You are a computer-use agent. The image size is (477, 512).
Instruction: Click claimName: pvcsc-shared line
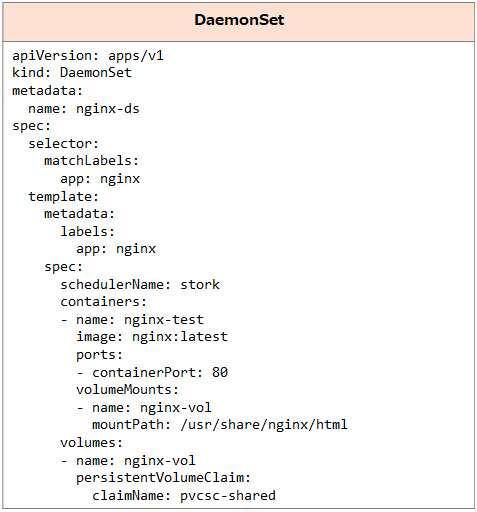pos(184,496)
